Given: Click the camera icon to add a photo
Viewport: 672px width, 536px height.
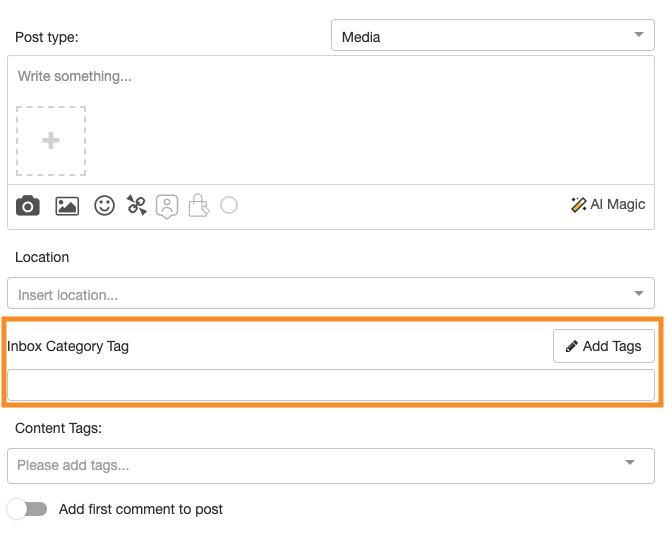Looking at the screenshot, I should click(x=28, y=206).
